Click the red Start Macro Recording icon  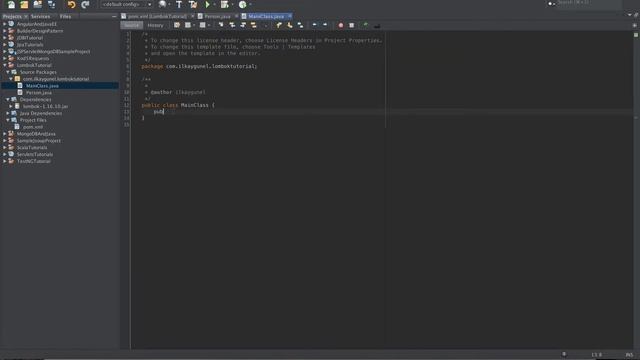[341, 25]
